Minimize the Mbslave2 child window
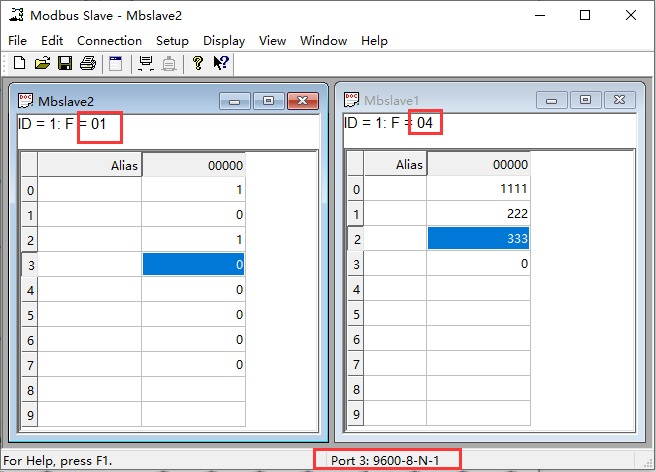656x472 pixels. [235, 101]
